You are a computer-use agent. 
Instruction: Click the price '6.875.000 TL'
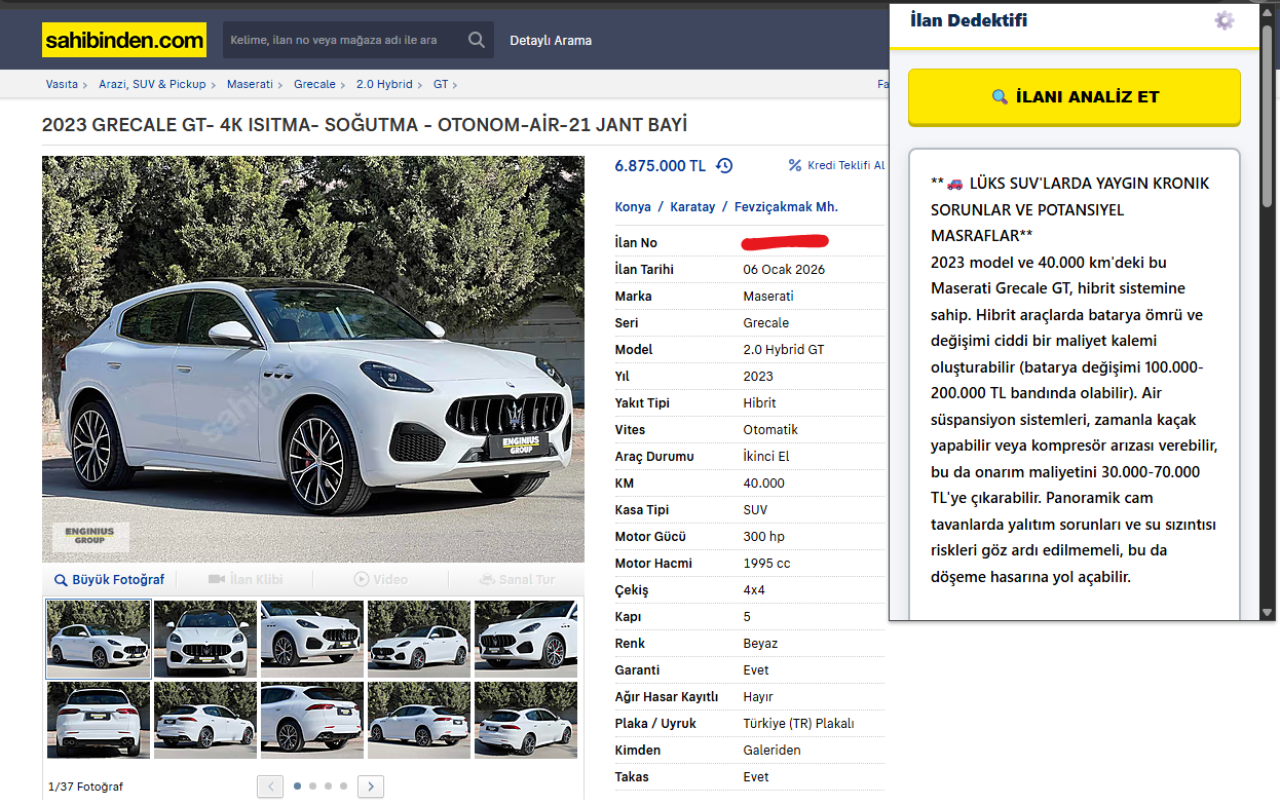(660, 166)
